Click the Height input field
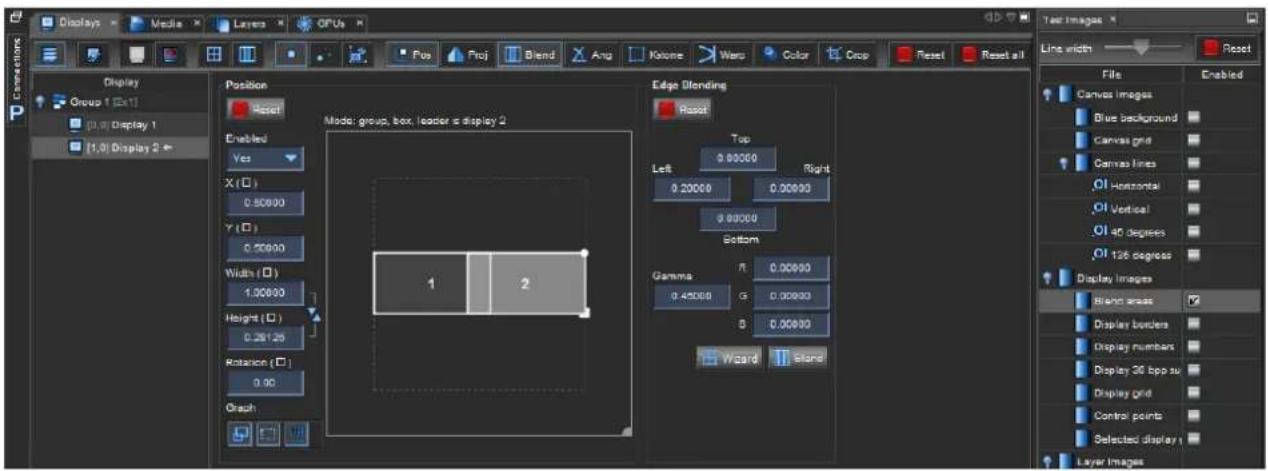Screen dimensions: 1268x471 [264, 337]
